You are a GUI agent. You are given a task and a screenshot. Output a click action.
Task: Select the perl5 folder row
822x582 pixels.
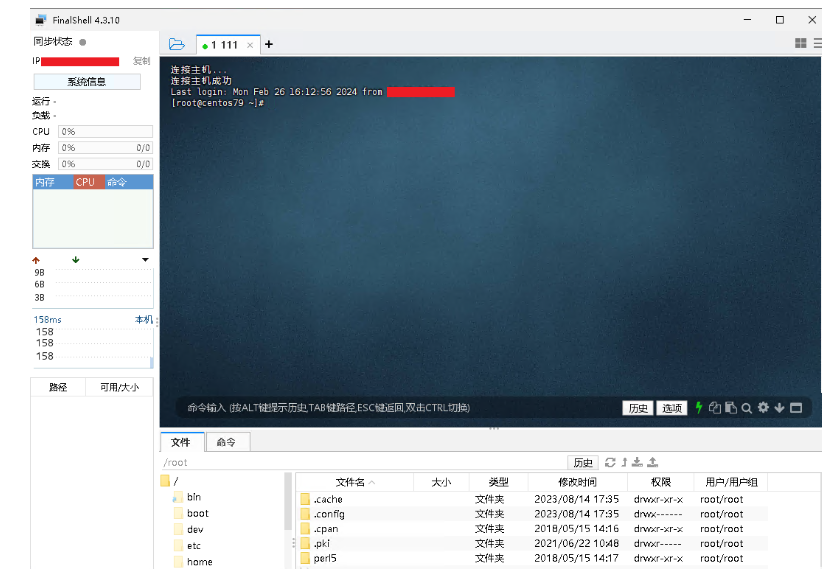point(532,558)
